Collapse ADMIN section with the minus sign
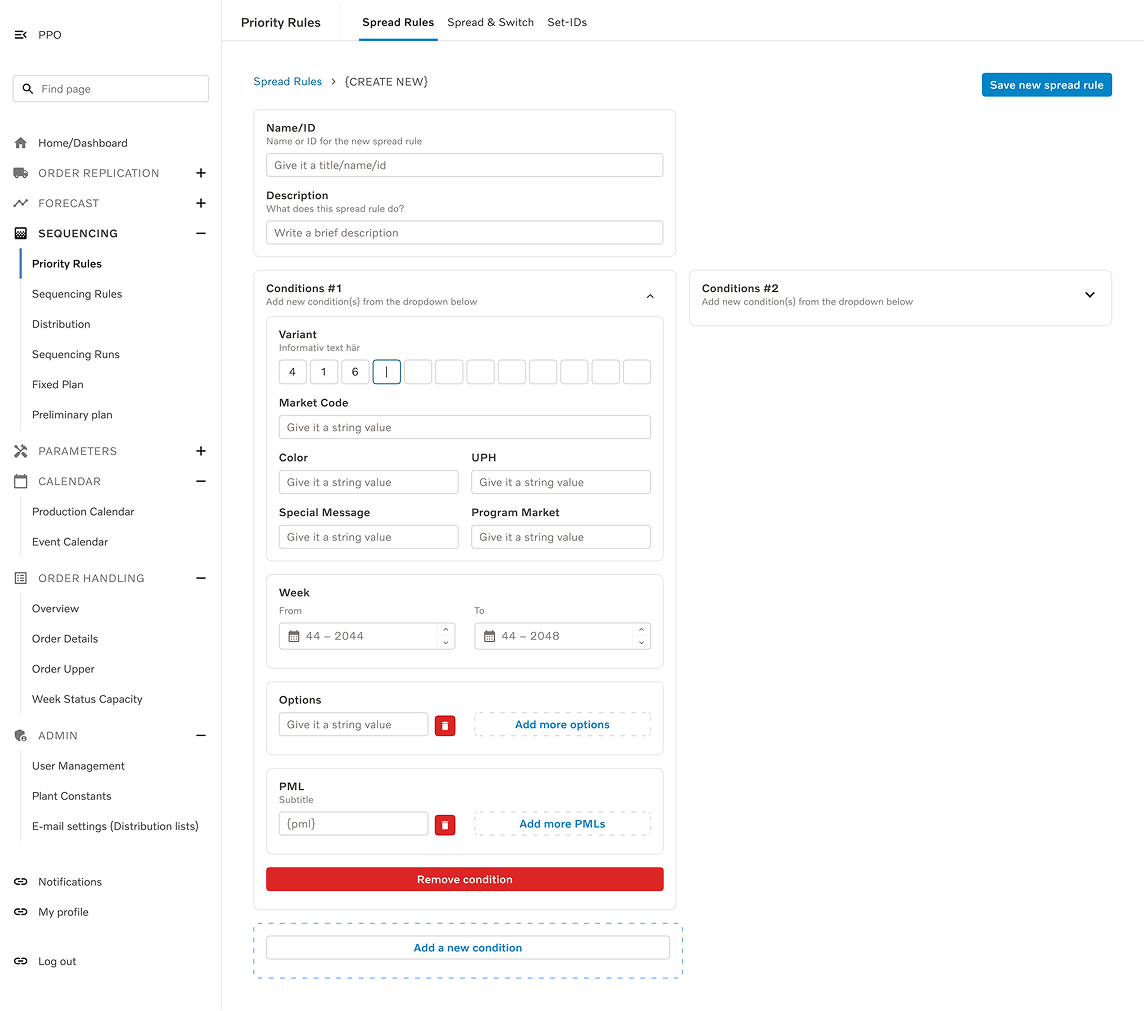 pos(201,736)
